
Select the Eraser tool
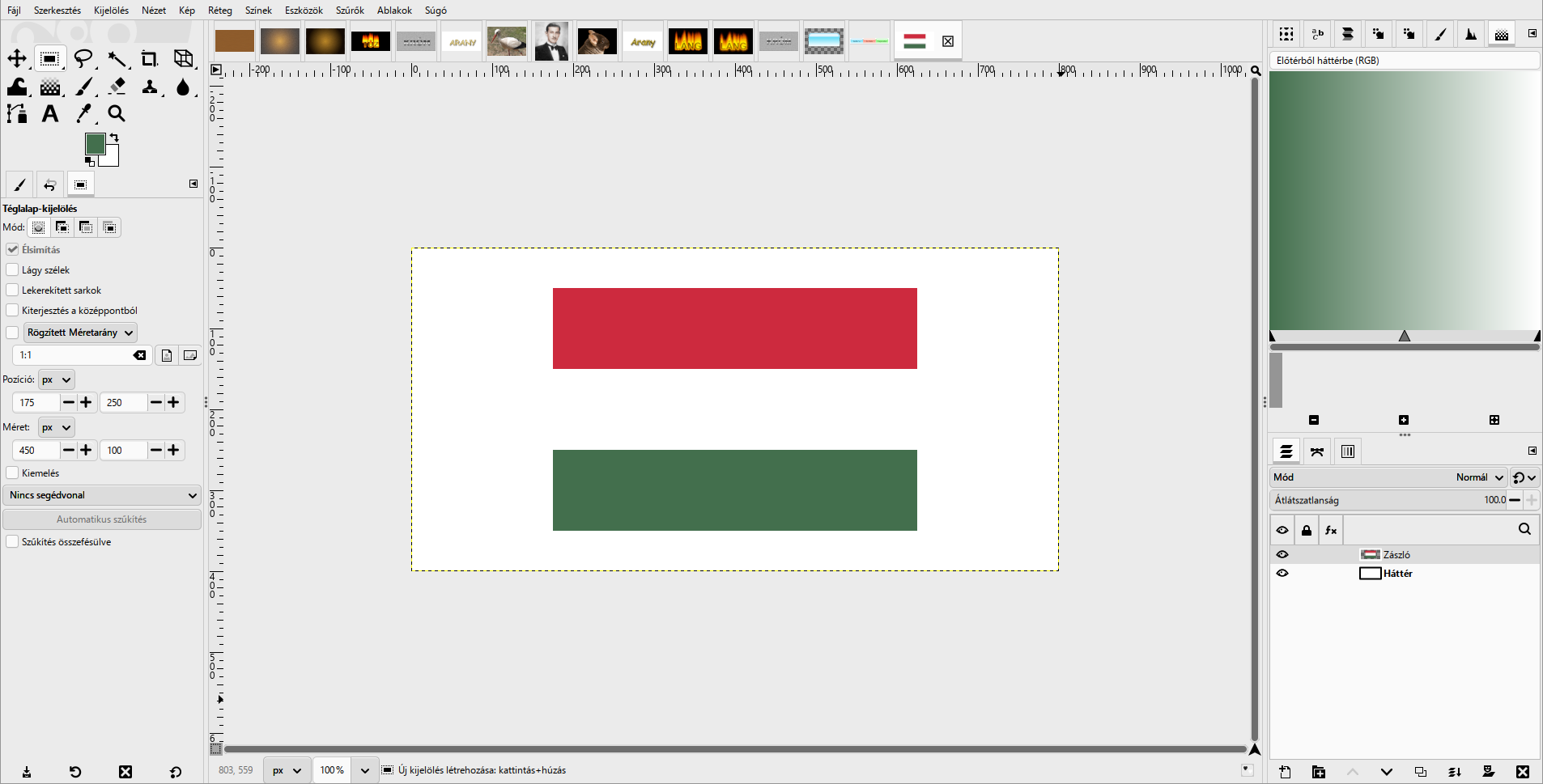pyautogui.click(x=117, y=87)
